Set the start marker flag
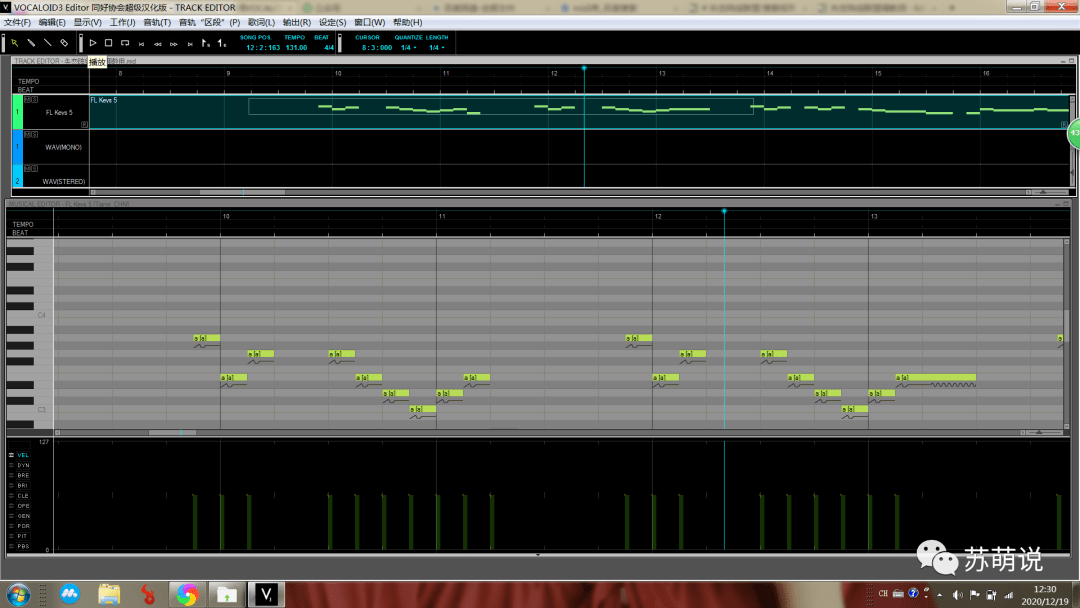This screenshot has height=608, width=1080. tap(206, 43)
